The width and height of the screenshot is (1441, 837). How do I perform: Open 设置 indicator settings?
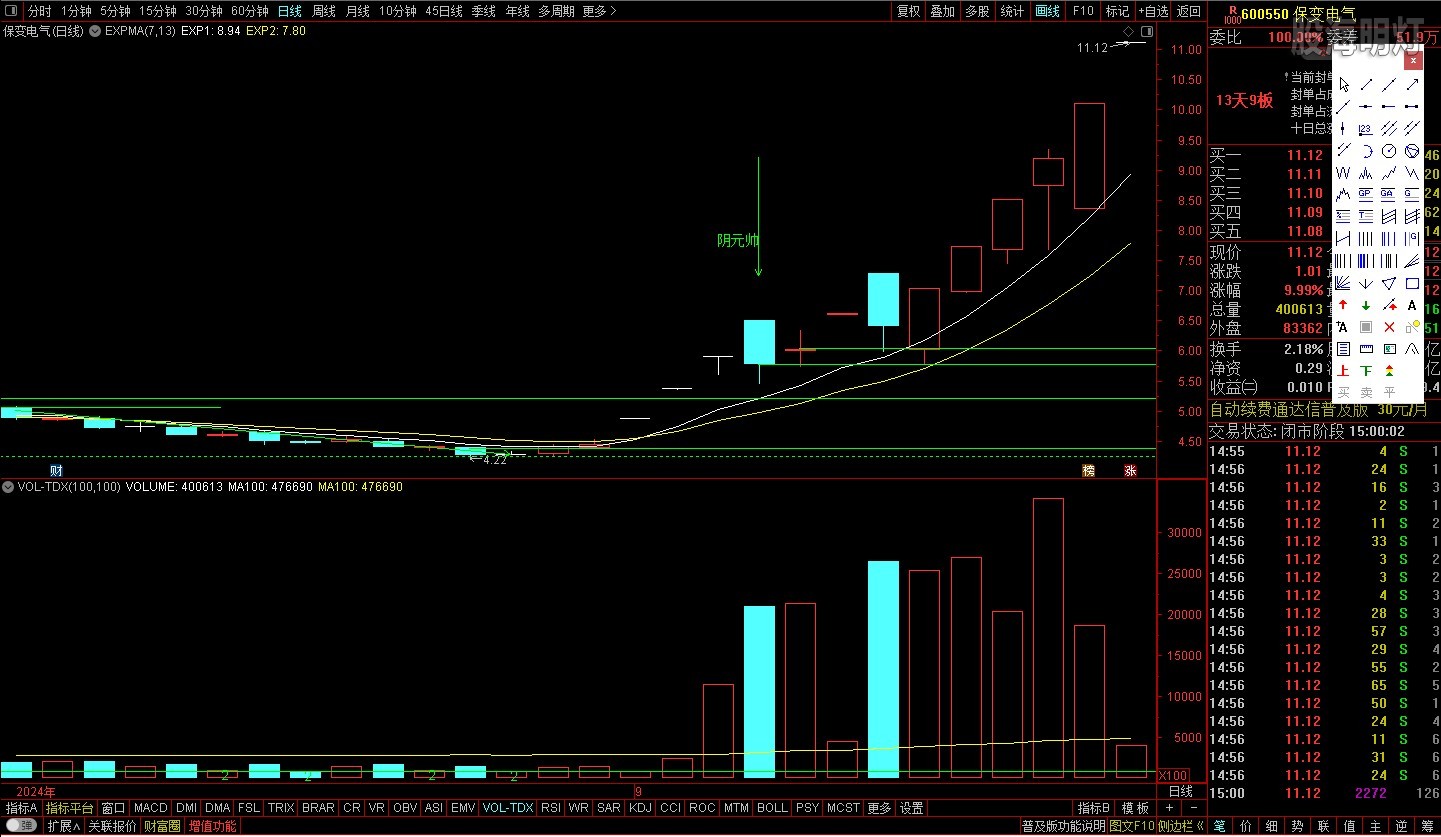912,808
